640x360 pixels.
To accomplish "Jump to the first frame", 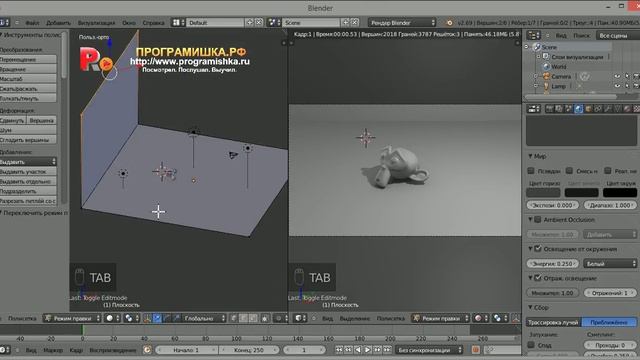I will pos(339,350).
